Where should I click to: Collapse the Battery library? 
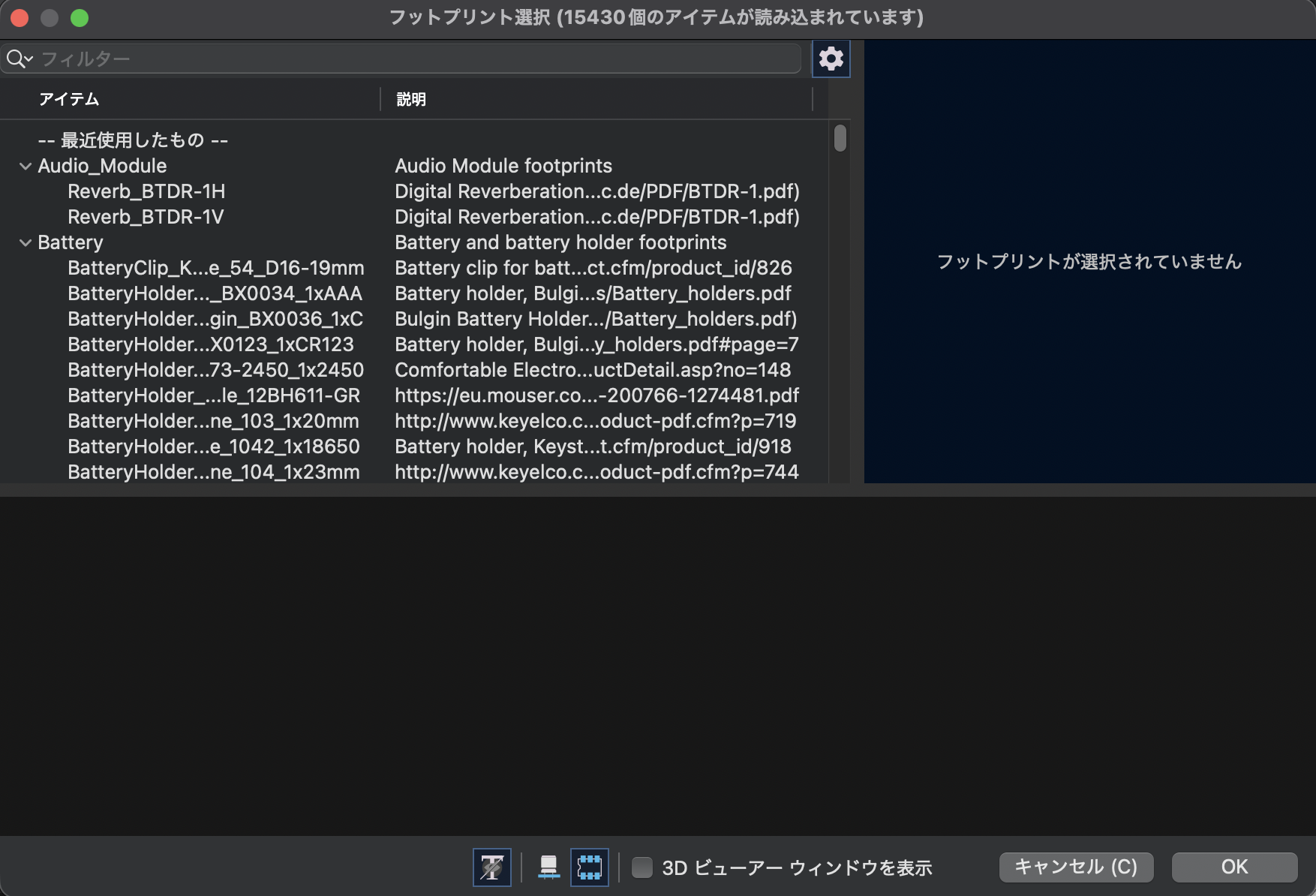click(x=25, y=242)
